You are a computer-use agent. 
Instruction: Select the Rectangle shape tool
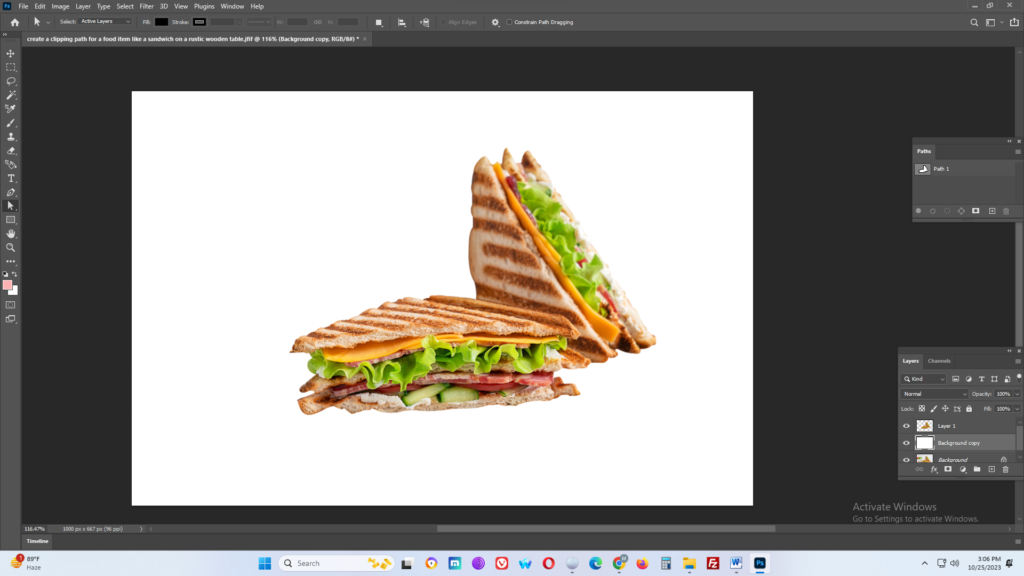[x=10, y=220]
